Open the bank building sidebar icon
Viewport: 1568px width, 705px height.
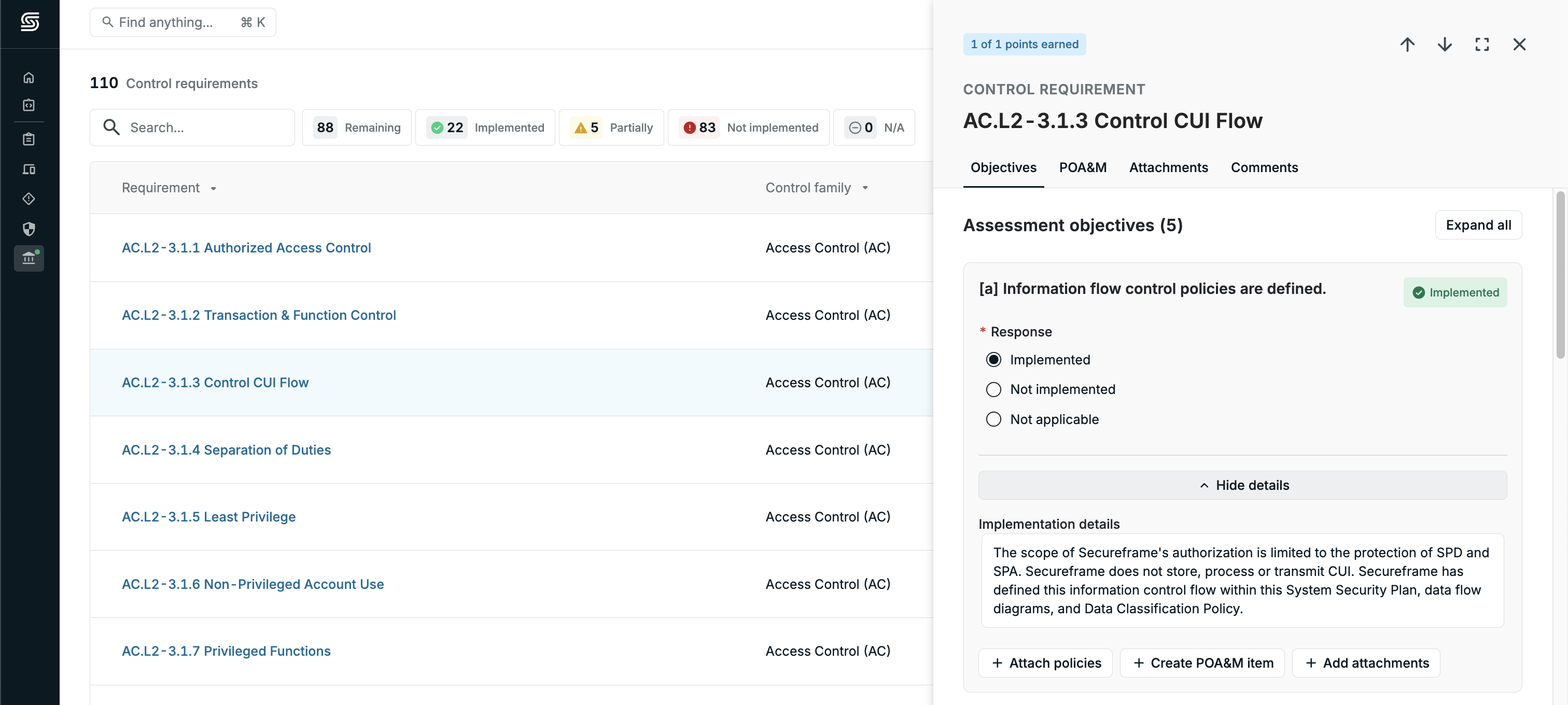[29, 259]
